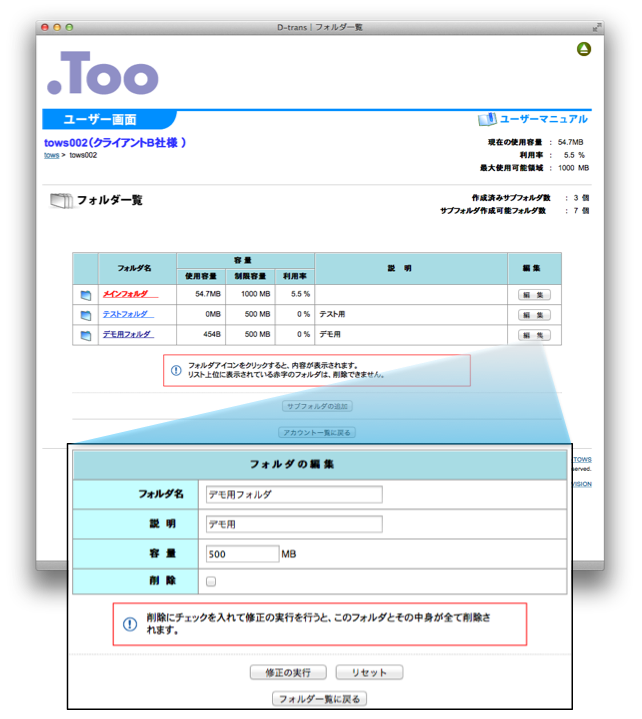Screen dimensions: 642x719
Task: Open the メインフォルダ folder icon
Action: (x=86, y=295)
